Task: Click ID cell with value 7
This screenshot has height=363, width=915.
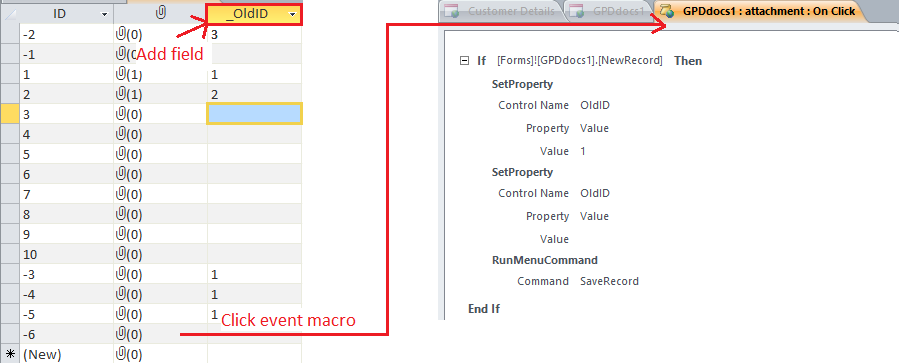Action: (x=67, y=194)
